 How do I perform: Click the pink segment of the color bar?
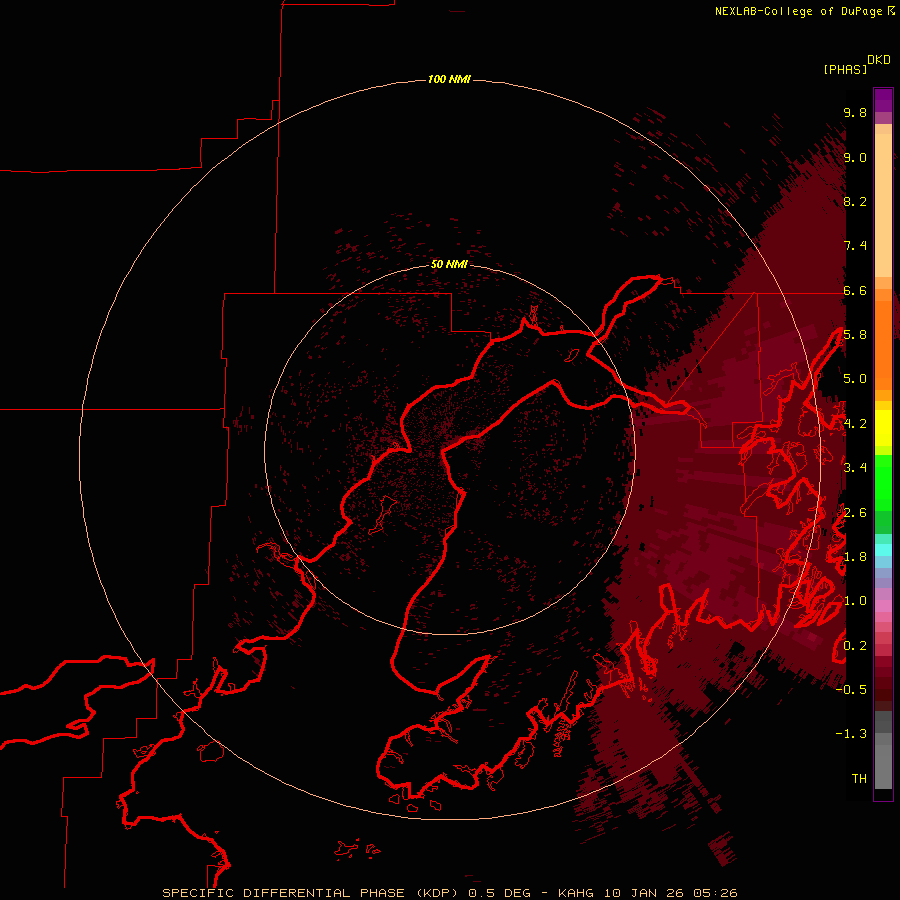[883, 606]
